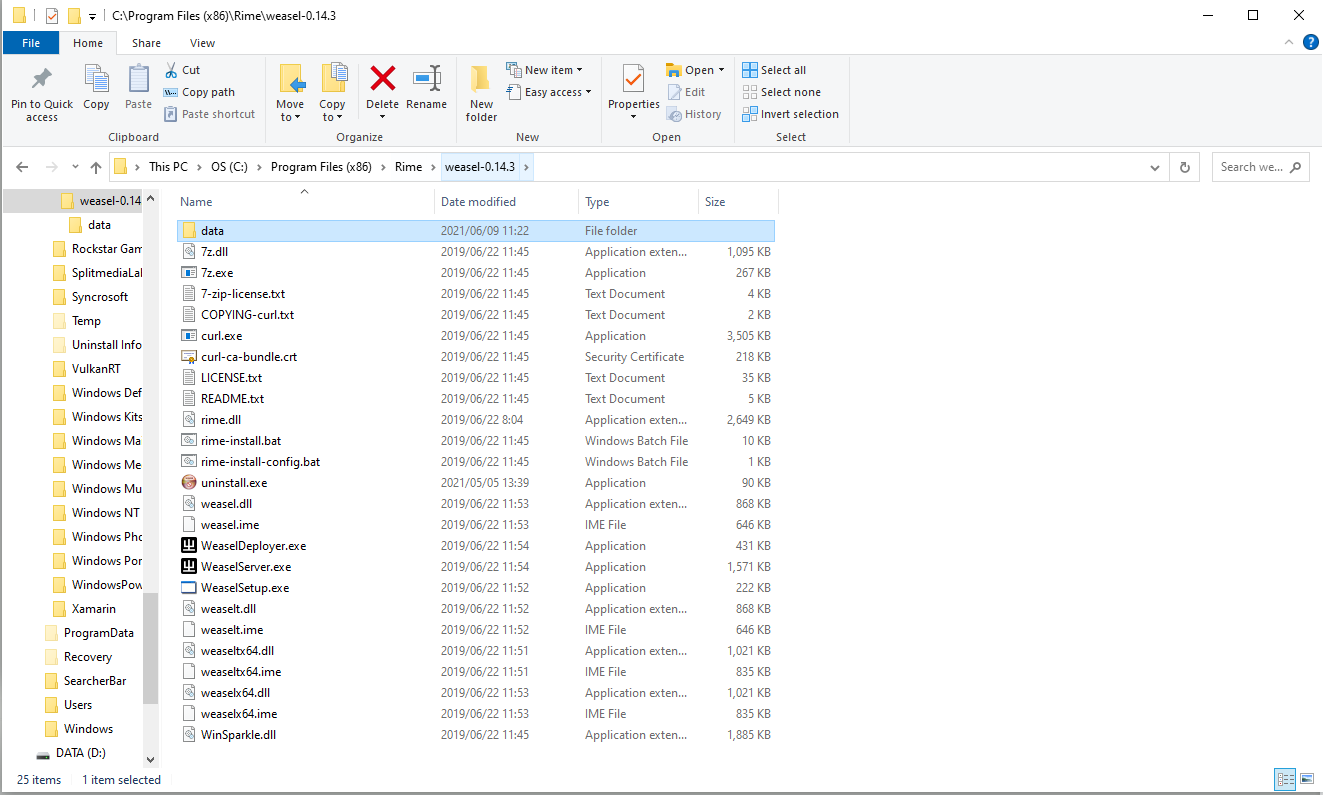This screenshot has height=795, width=1323.
Task: Click Invert selection in ribbon
Action: (790, 114)
